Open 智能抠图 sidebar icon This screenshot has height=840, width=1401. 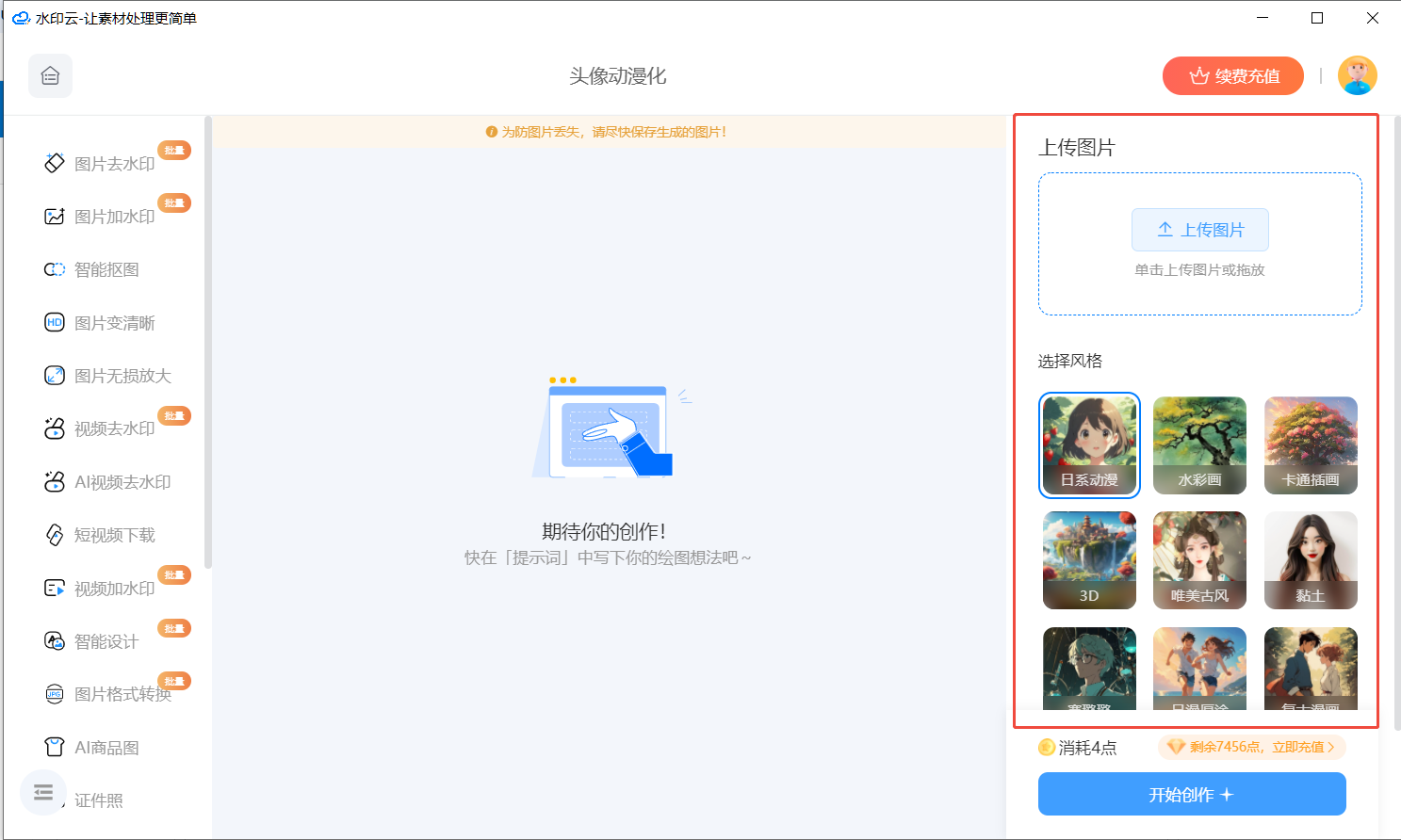click(55, 269)
